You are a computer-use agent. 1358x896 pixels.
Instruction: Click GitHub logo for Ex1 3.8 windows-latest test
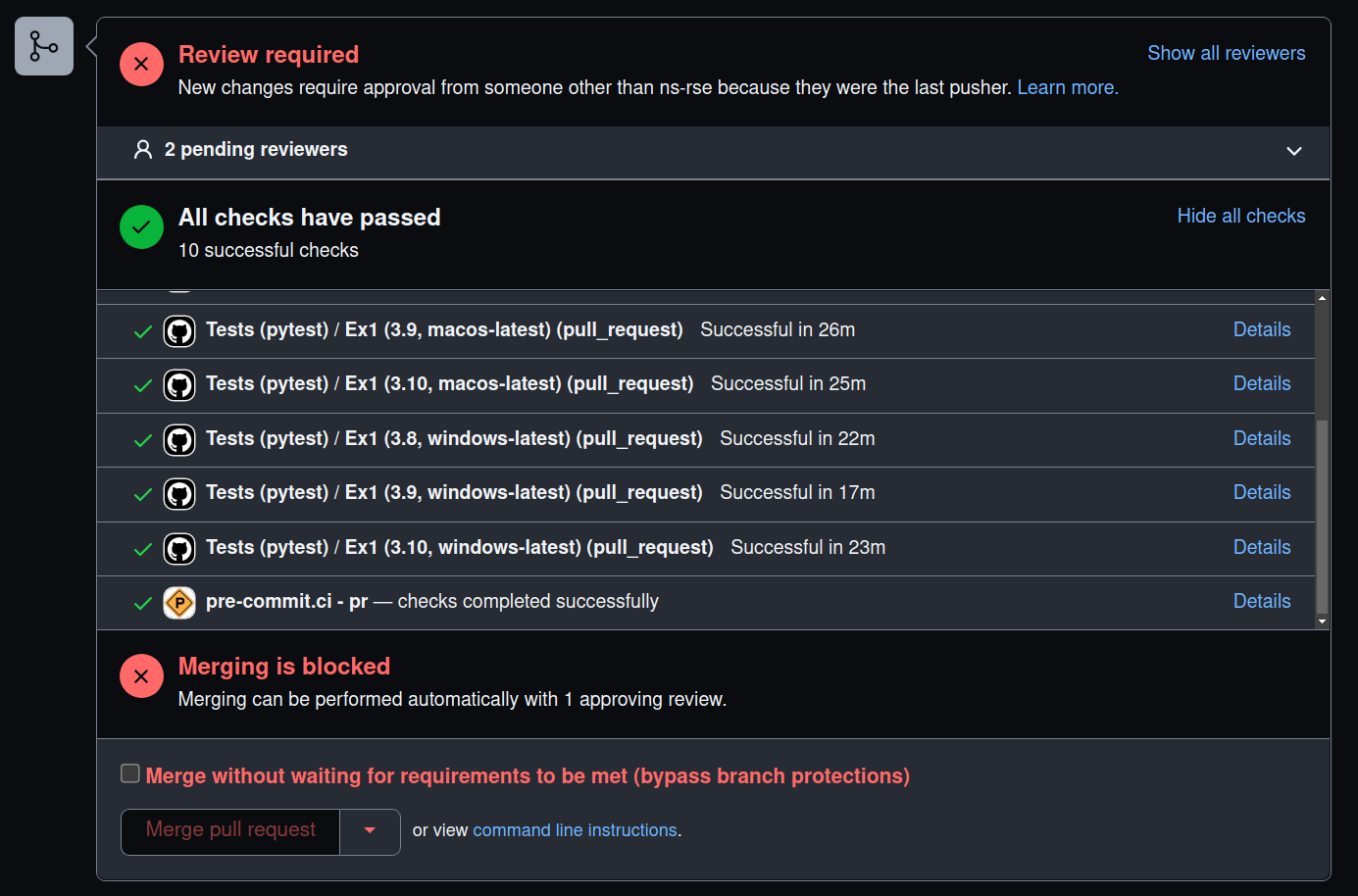coord(179,440)
